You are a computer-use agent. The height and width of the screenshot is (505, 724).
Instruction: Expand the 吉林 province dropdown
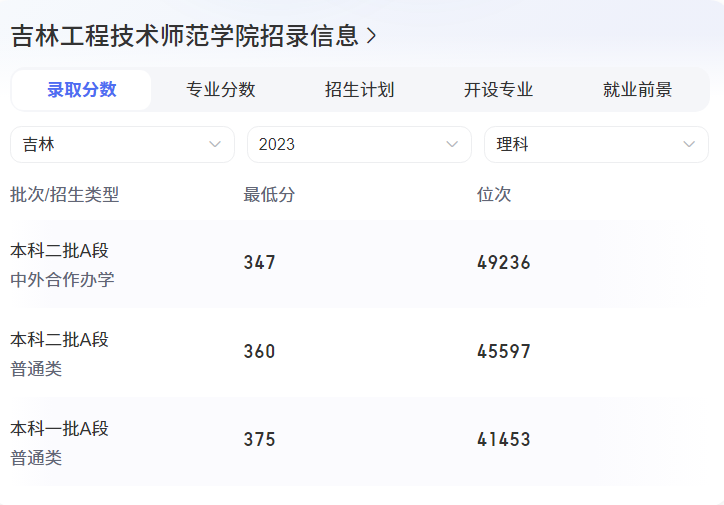122,144
